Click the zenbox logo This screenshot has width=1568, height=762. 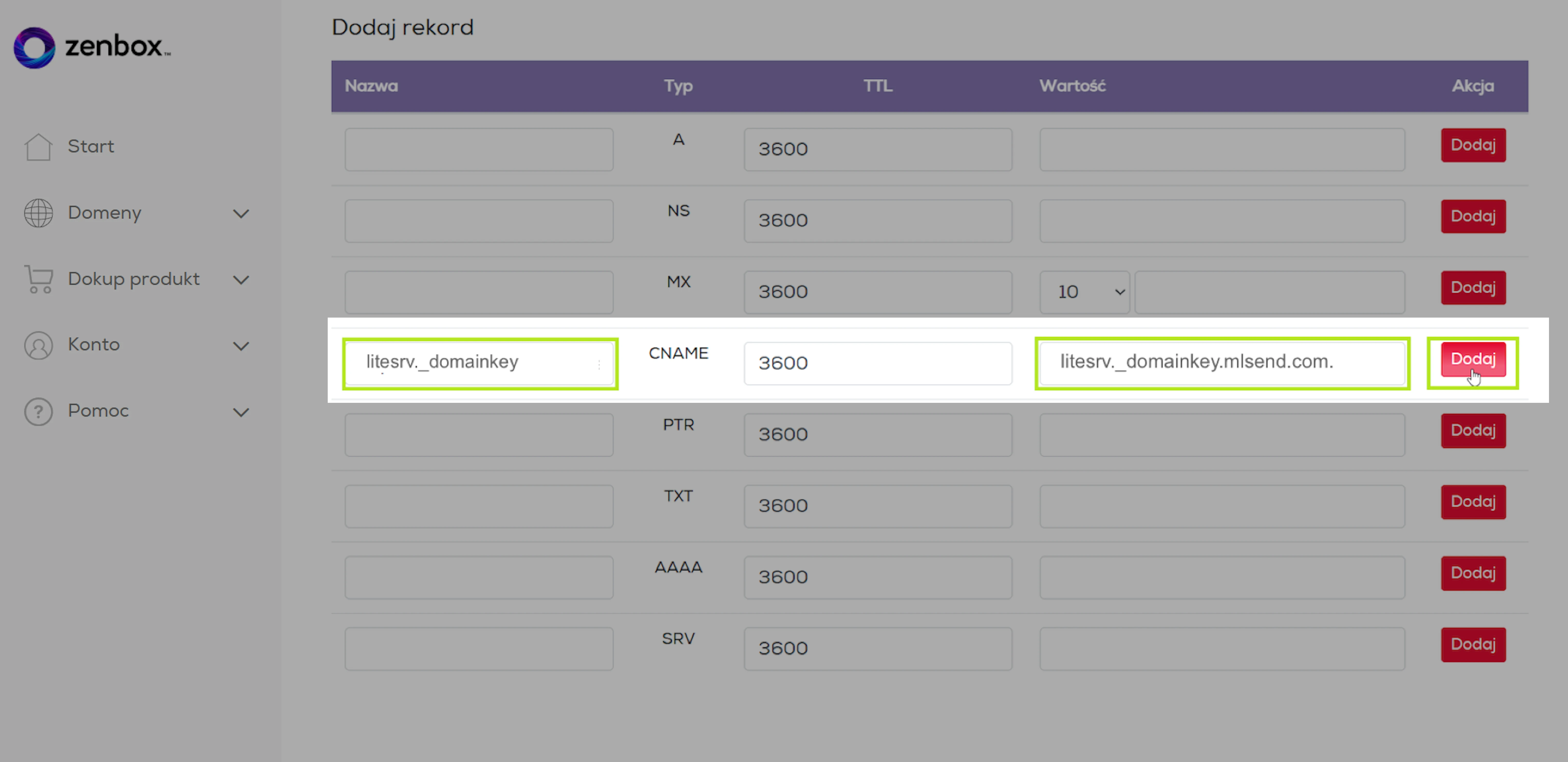point(91,47)
